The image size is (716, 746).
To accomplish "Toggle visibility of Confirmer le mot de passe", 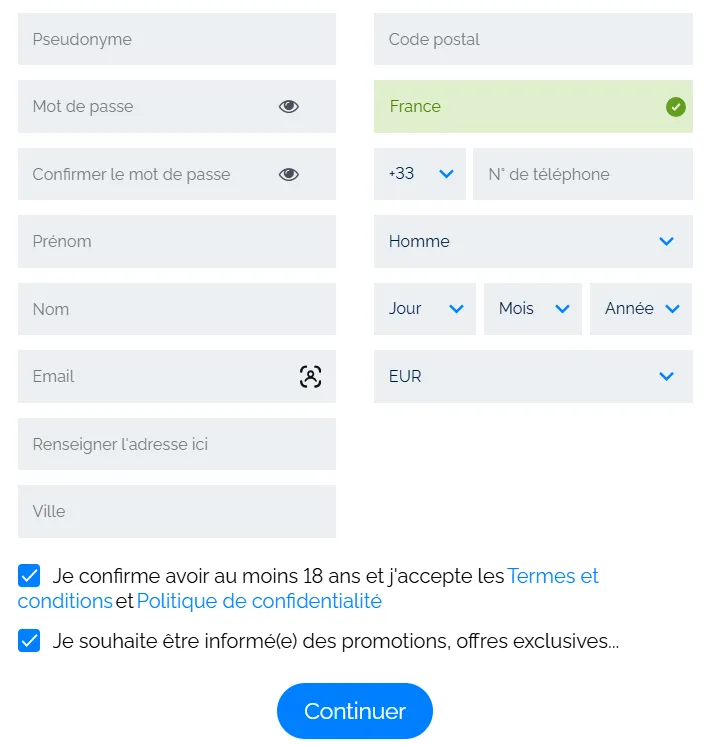I will click(x=289, y=174).
